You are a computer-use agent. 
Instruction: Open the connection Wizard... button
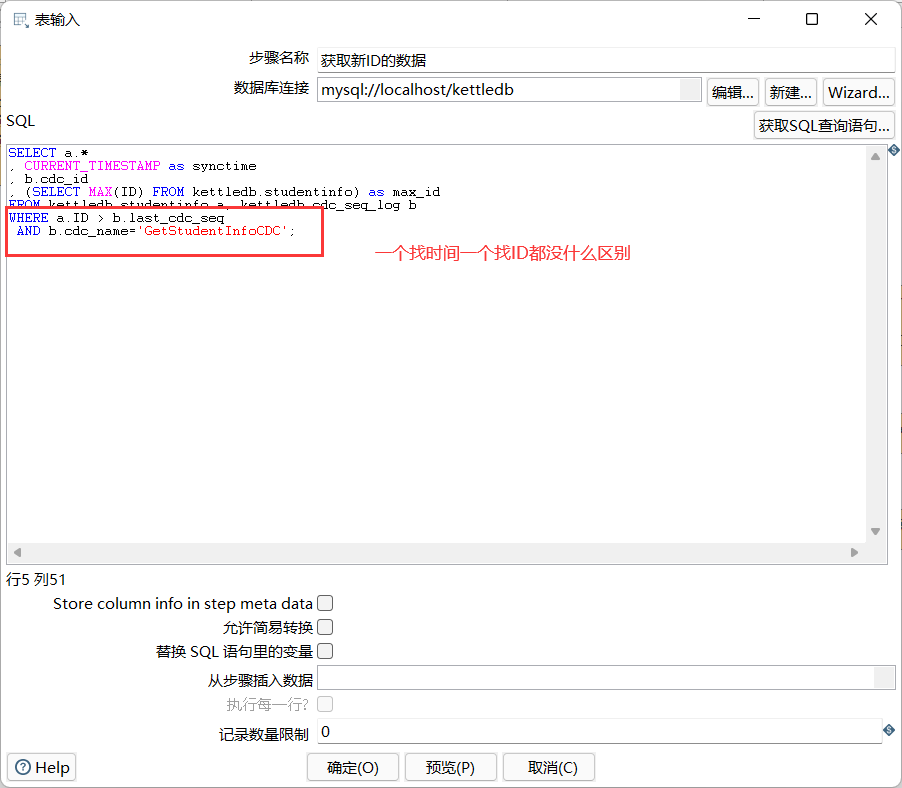pos(859,92)
